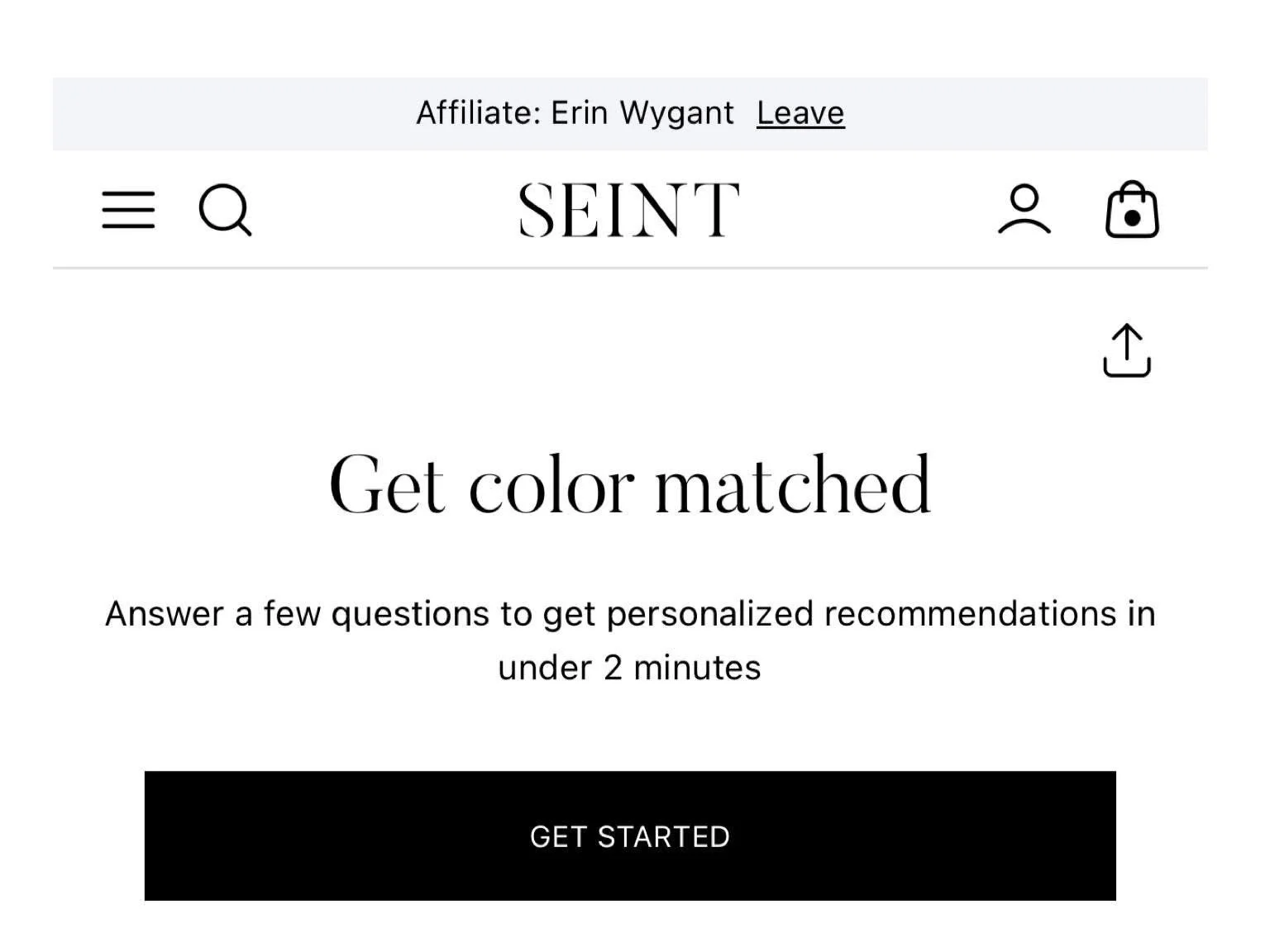Click the word Affiliate in the top banner

[x=479, y=113]
